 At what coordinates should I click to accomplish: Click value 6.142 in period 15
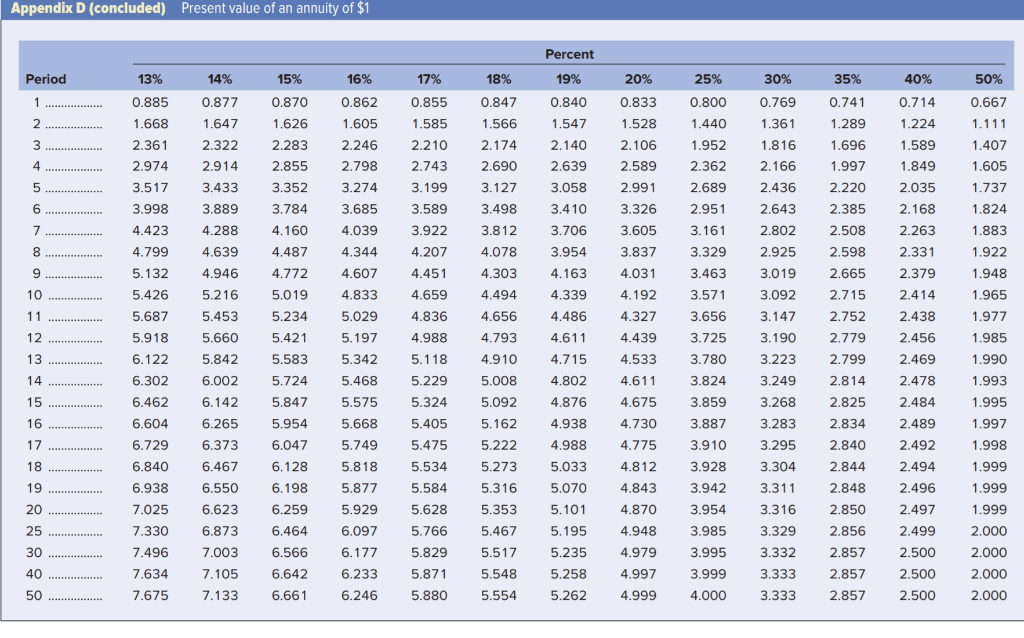[220, 403]
